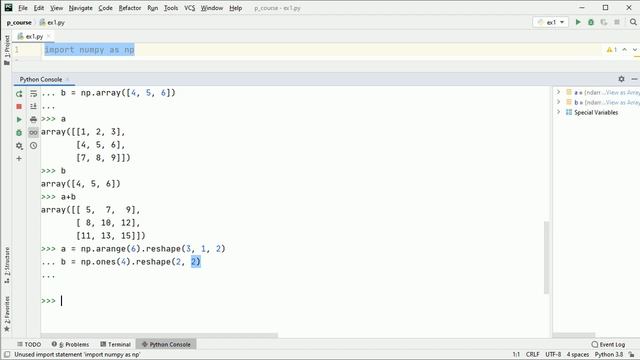Toggle soft-wrap in console output
The image size is (640, 360).
point(33,94)
